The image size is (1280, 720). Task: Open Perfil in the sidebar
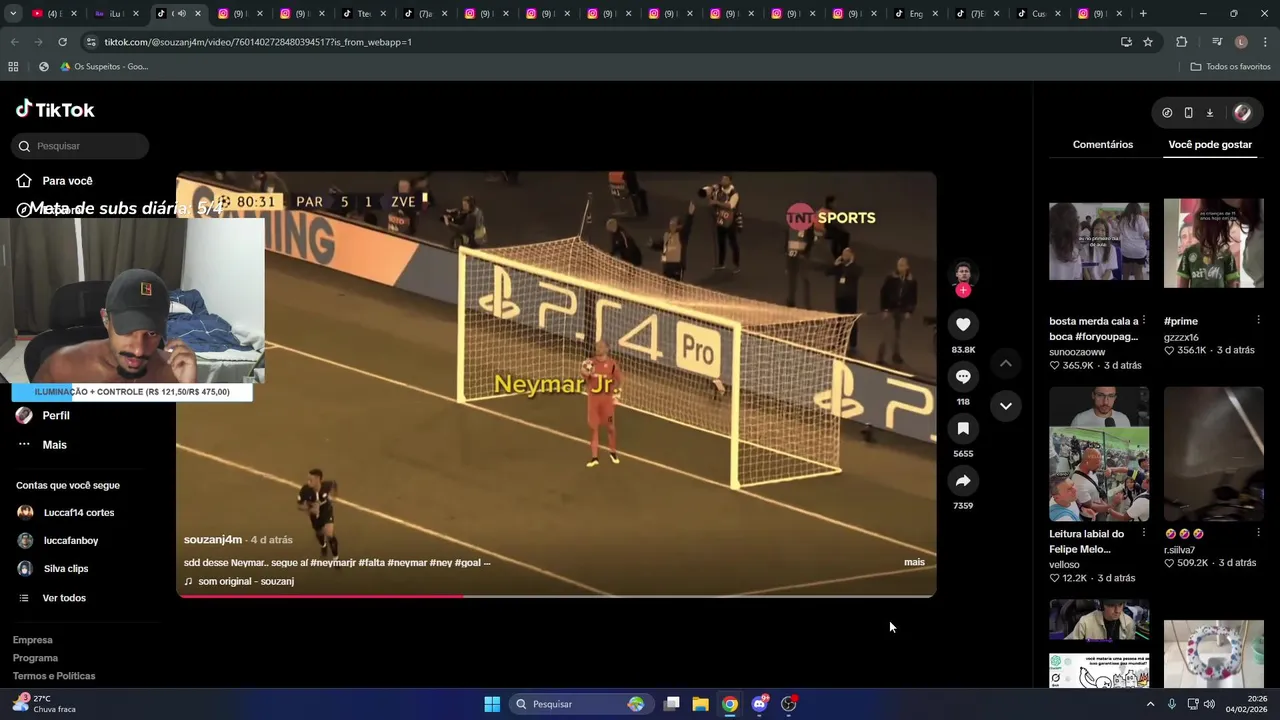56,415
